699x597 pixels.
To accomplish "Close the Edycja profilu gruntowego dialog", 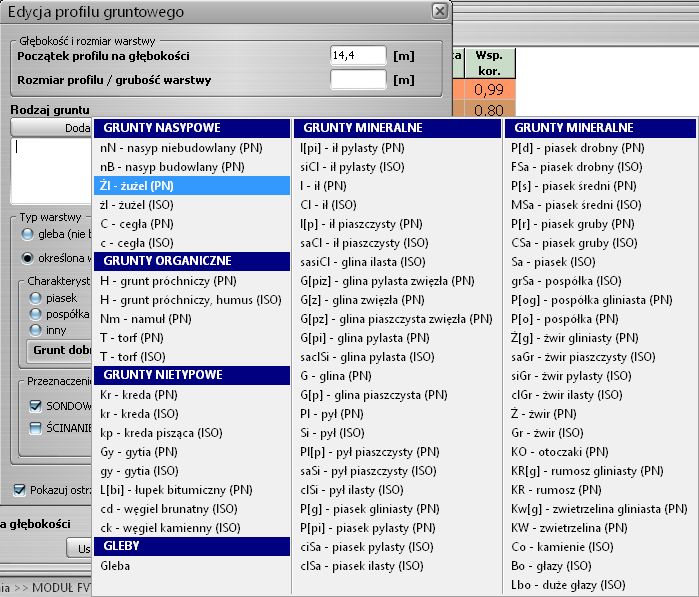I will pyautogui.click(x=439, y=11).
